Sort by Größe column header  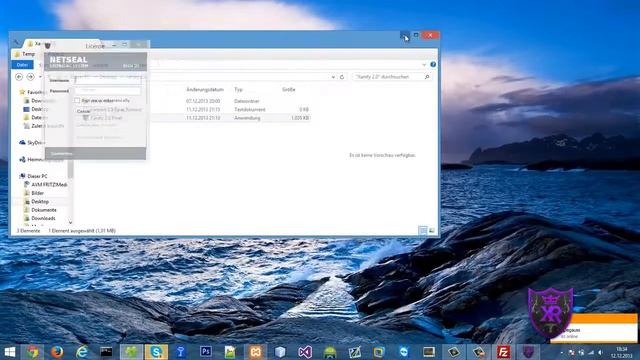[289, 89]
